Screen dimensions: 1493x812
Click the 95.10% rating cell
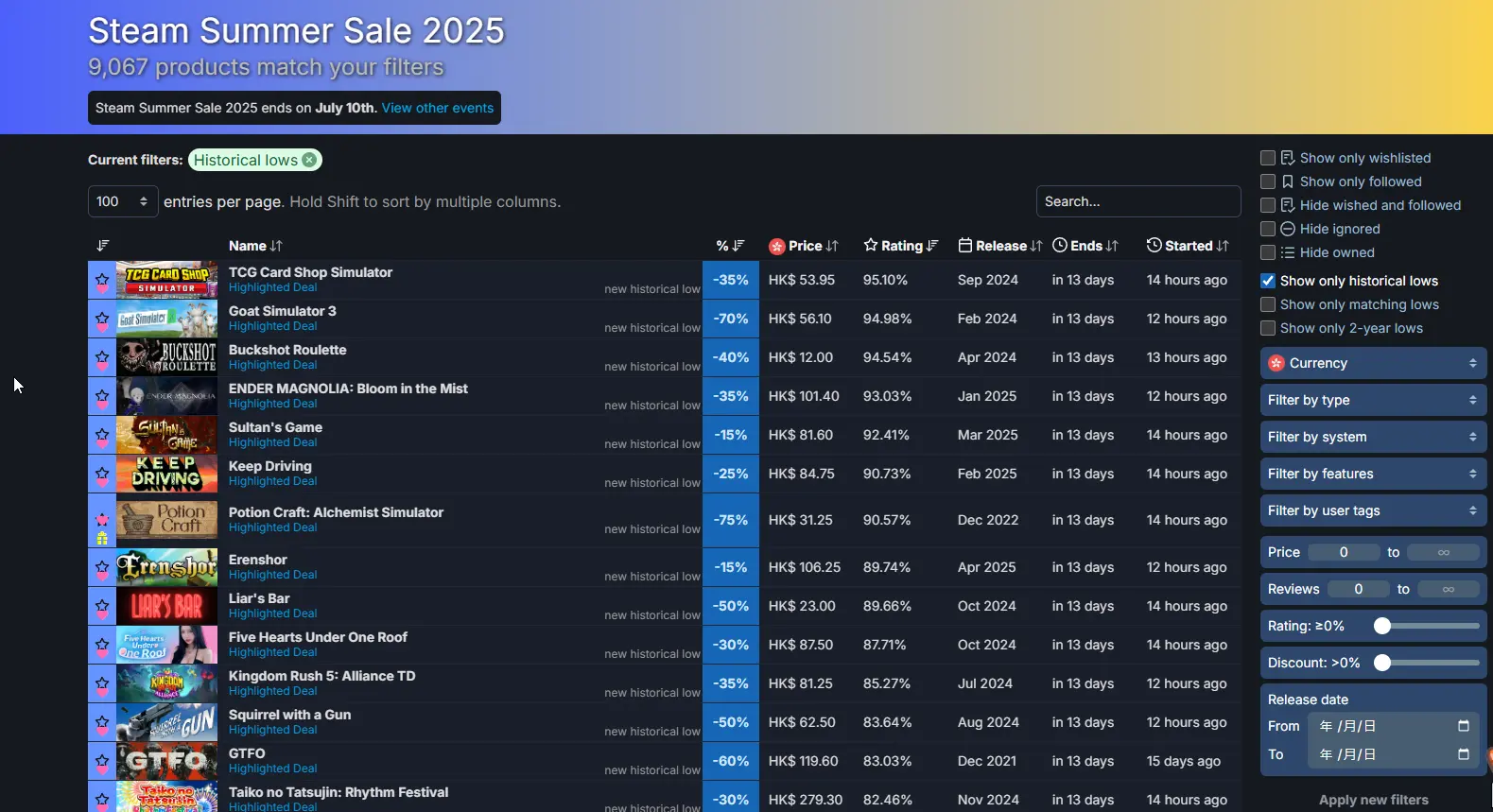[x=885, y=280]
